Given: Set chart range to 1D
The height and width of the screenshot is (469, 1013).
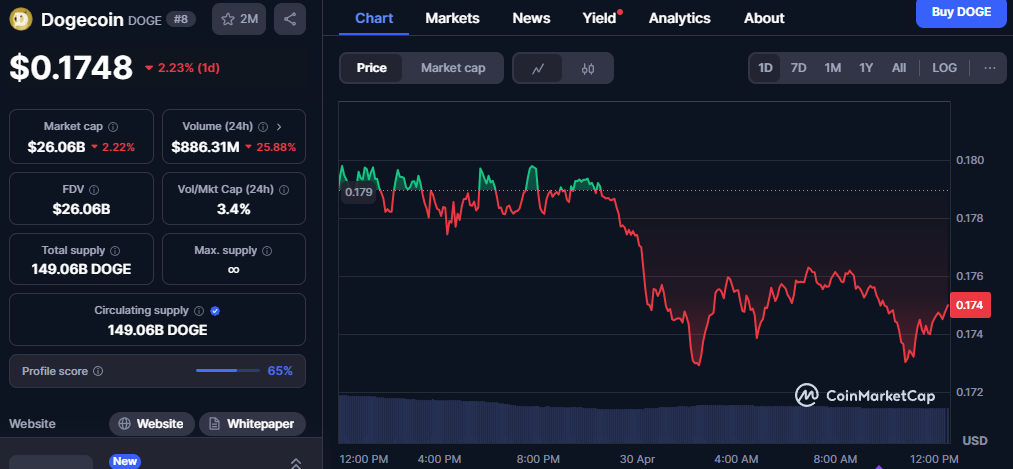Looking at the screenshot, I should 765,68.
